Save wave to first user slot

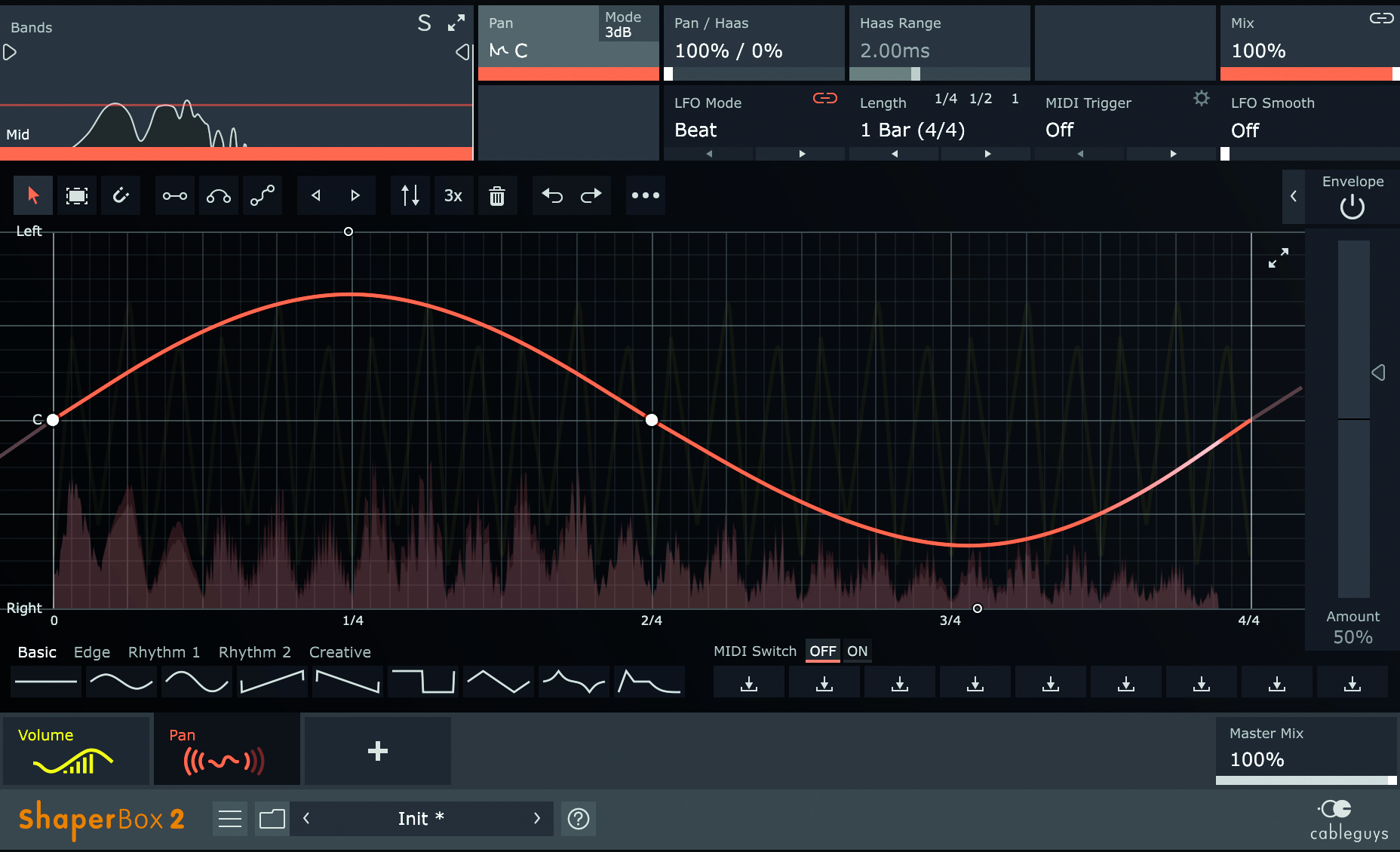click(x=749, y=683)
